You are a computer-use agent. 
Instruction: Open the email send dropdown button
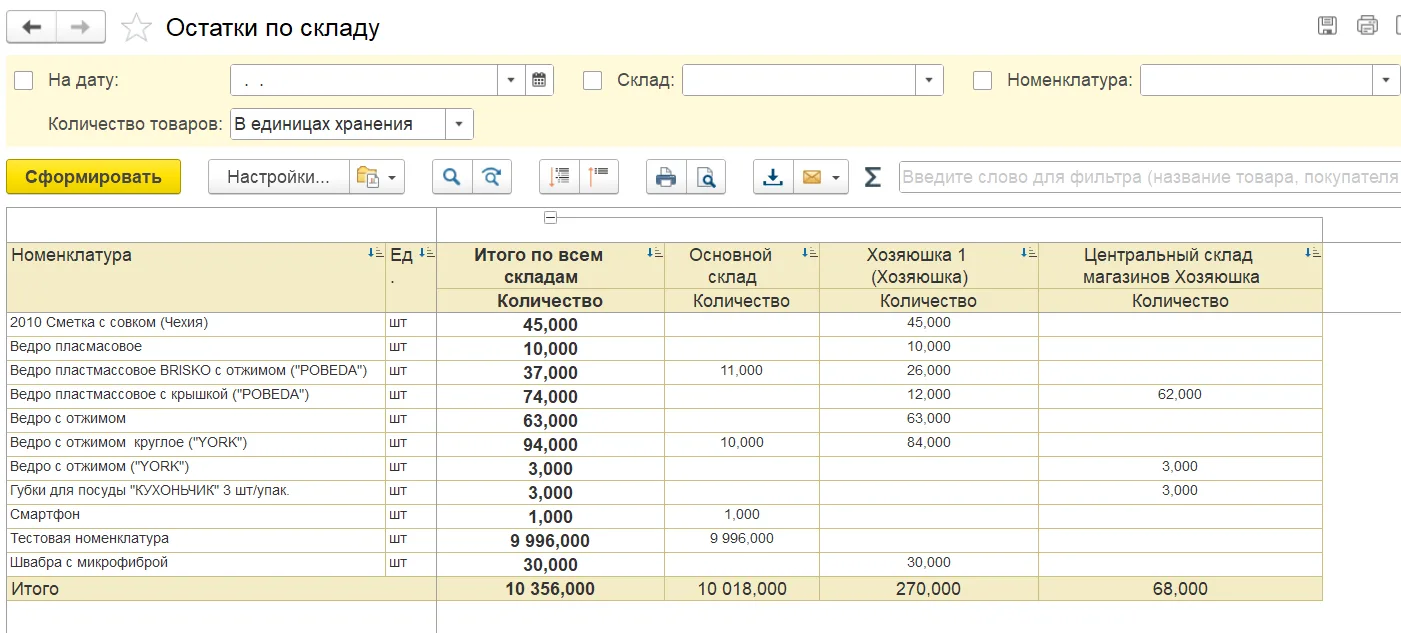(821, 177)
